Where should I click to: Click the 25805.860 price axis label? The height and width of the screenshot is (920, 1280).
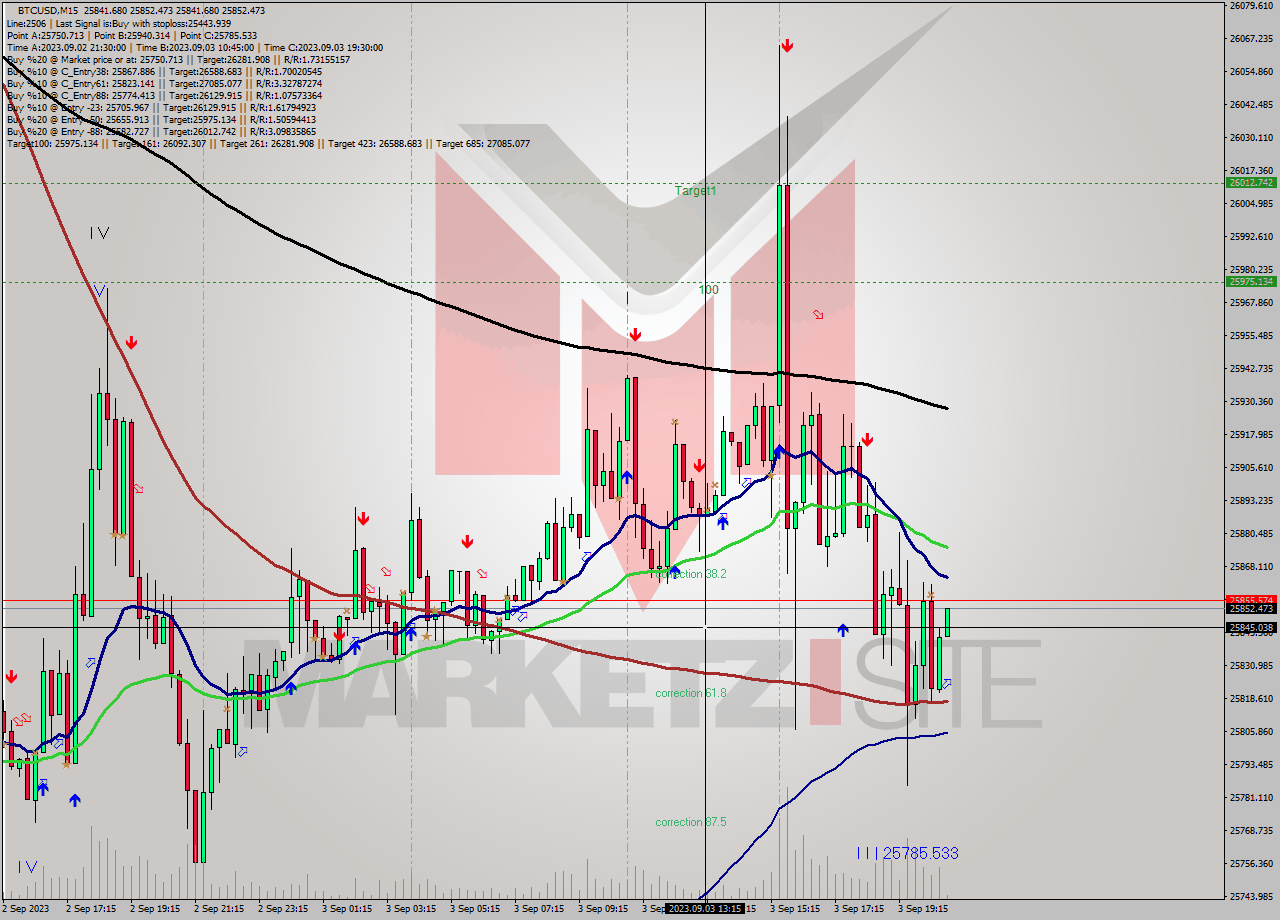point(1251,732)
